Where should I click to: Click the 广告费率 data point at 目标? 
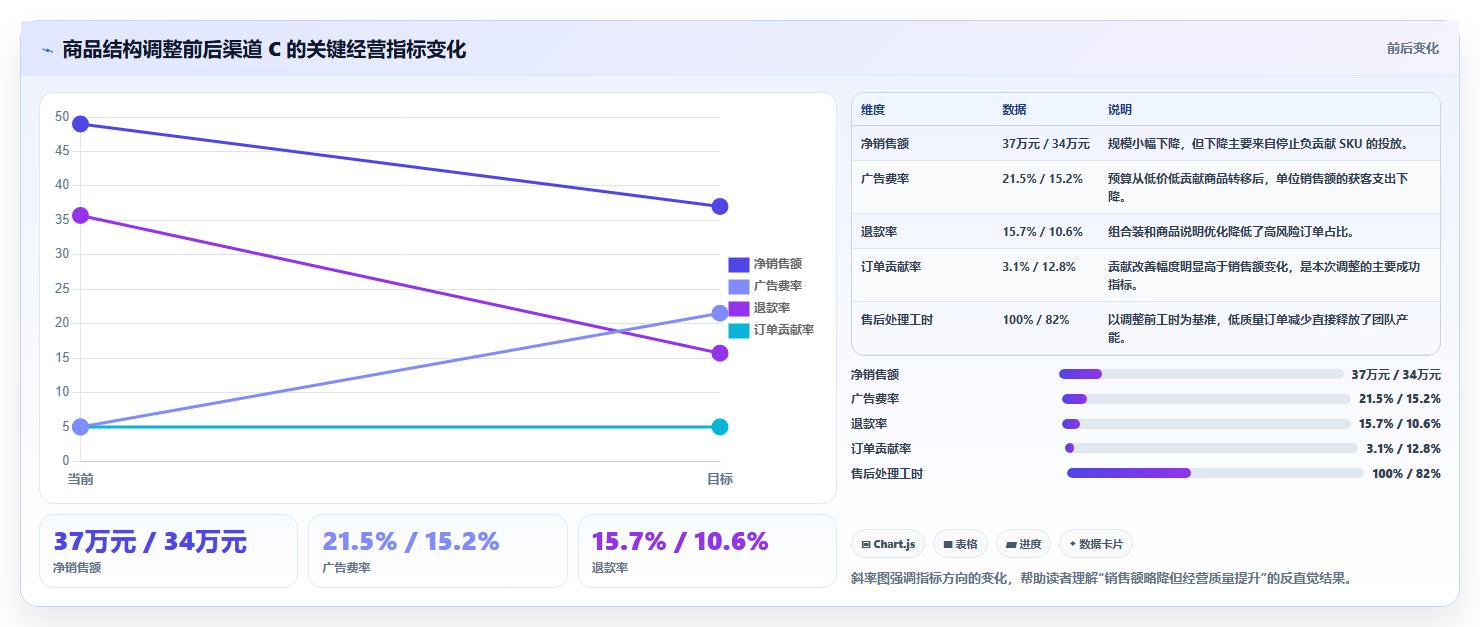click(x=720, y=313)
